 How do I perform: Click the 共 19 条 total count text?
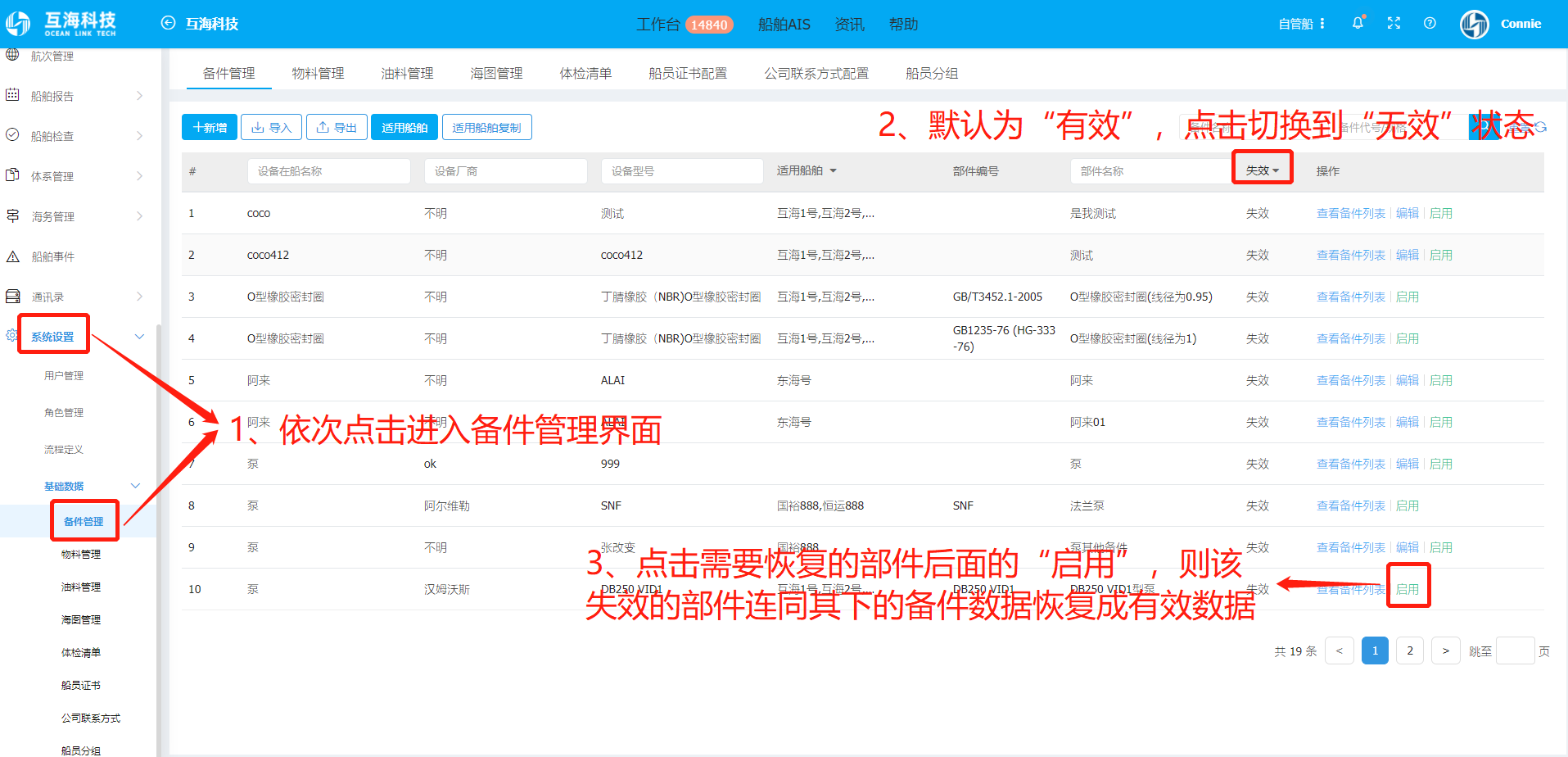pos(1295,651)
